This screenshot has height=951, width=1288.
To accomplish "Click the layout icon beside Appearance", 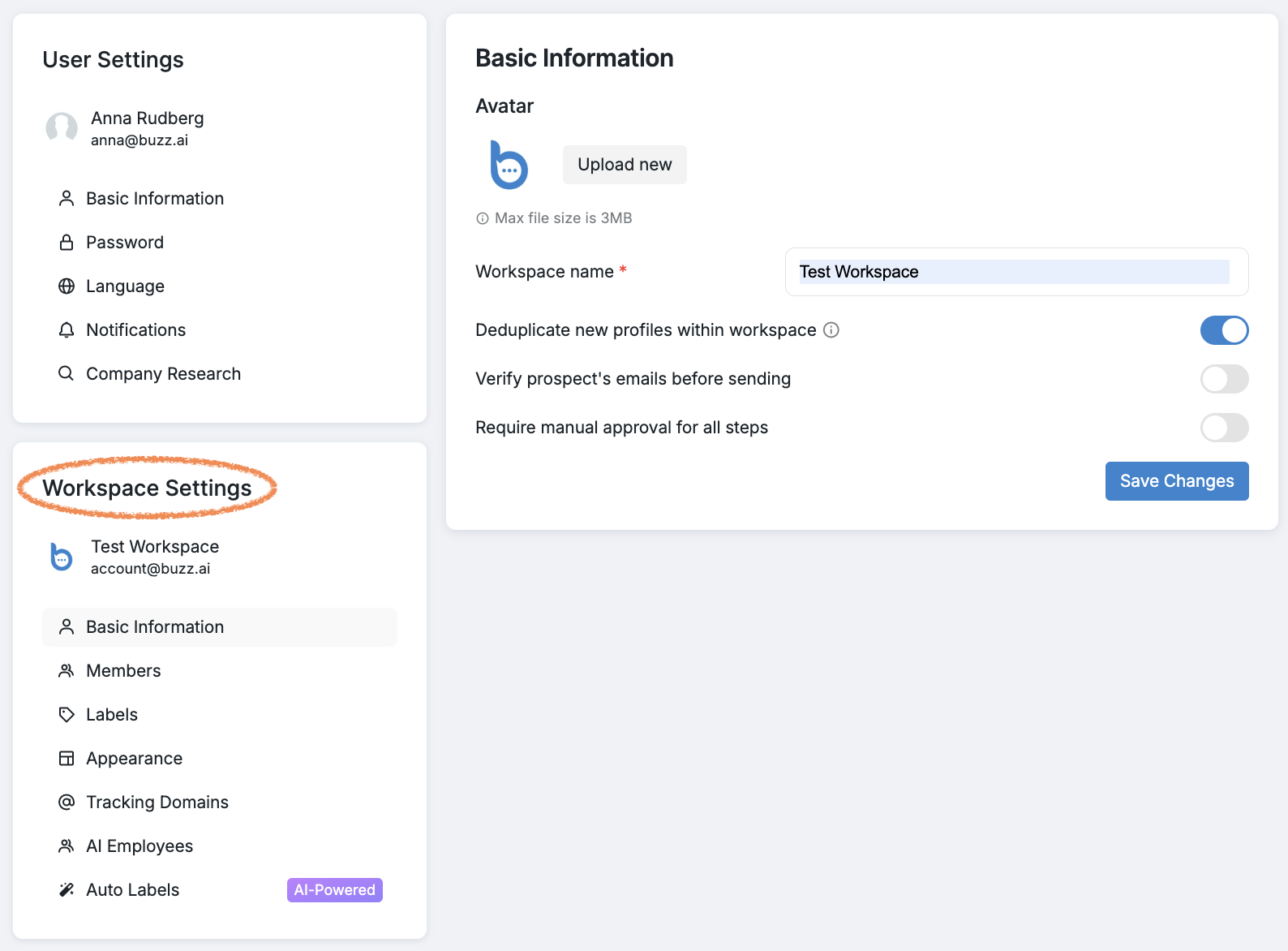I will pos(67,759).
